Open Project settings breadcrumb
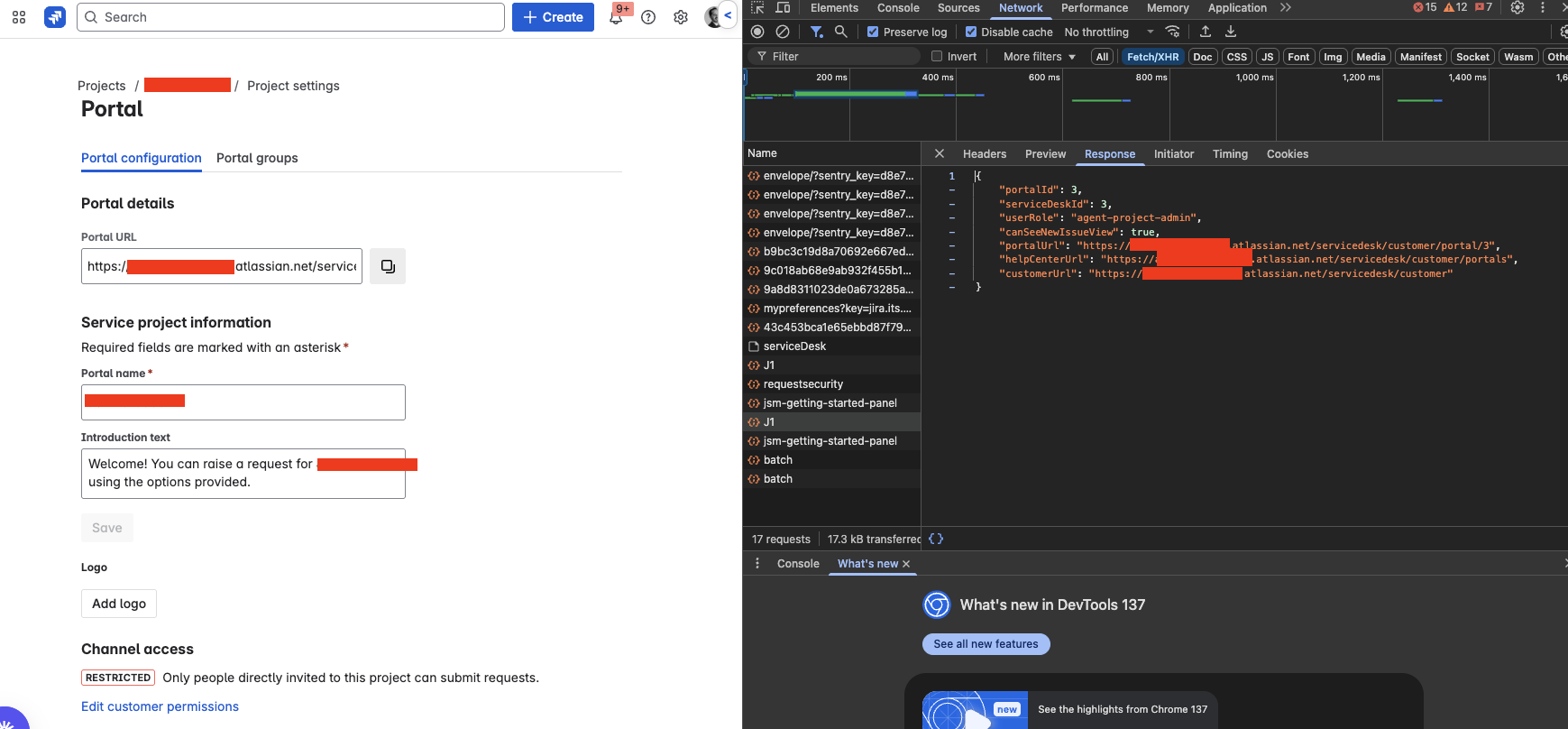Viewport: 1568px width, 729px height. pos(293,86)
